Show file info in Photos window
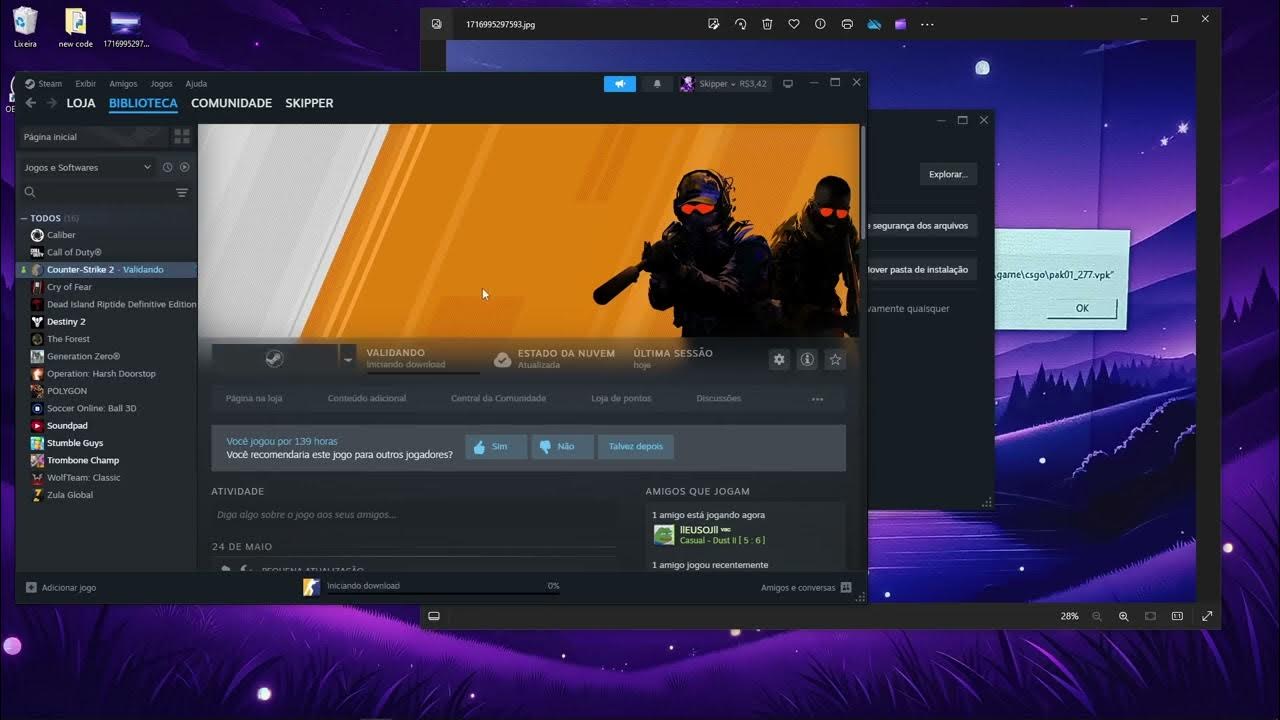Viewport: 1280px width, 720px height. coord(820,24)
